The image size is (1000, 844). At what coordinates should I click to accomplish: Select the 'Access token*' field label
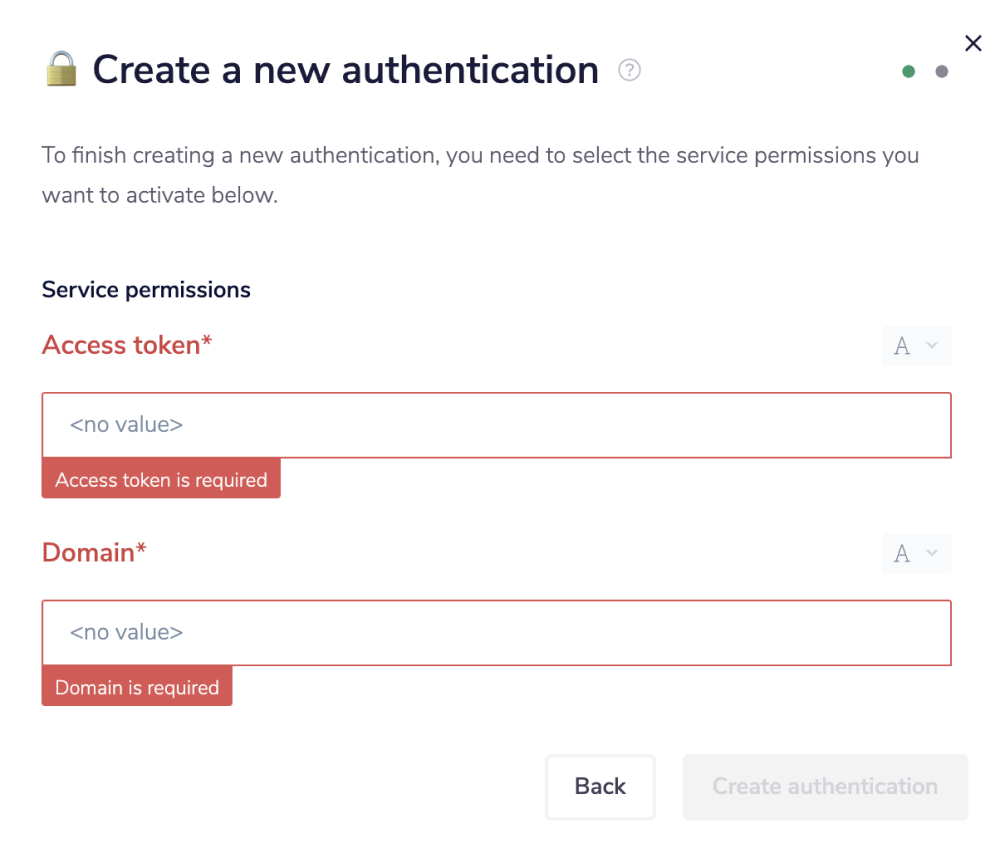126,345
